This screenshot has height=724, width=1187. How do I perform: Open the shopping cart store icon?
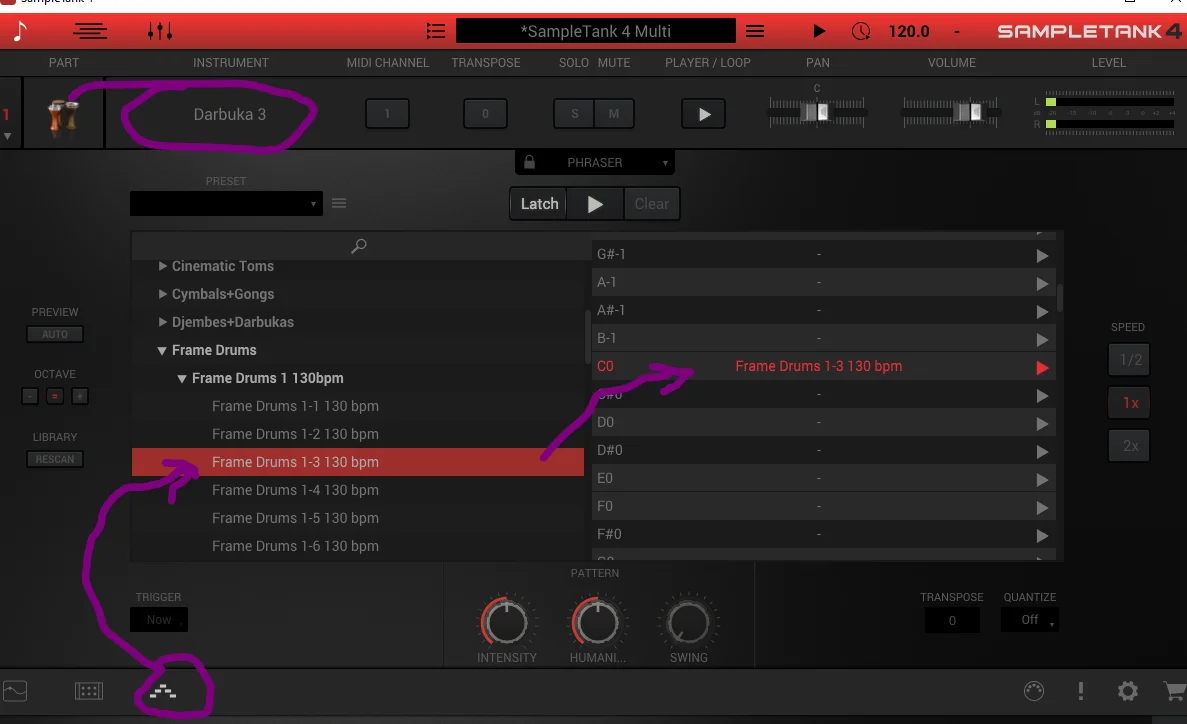pos(1174,691)
